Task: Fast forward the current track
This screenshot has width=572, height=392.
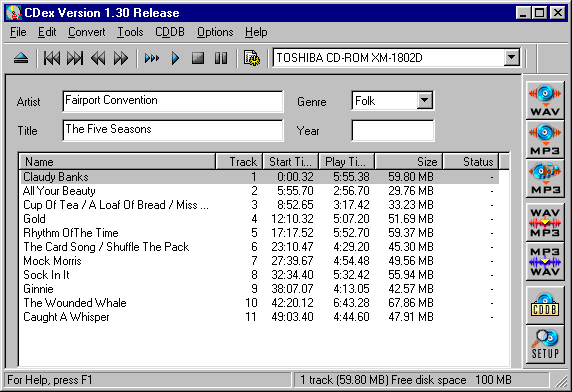Action: (121, 58)
